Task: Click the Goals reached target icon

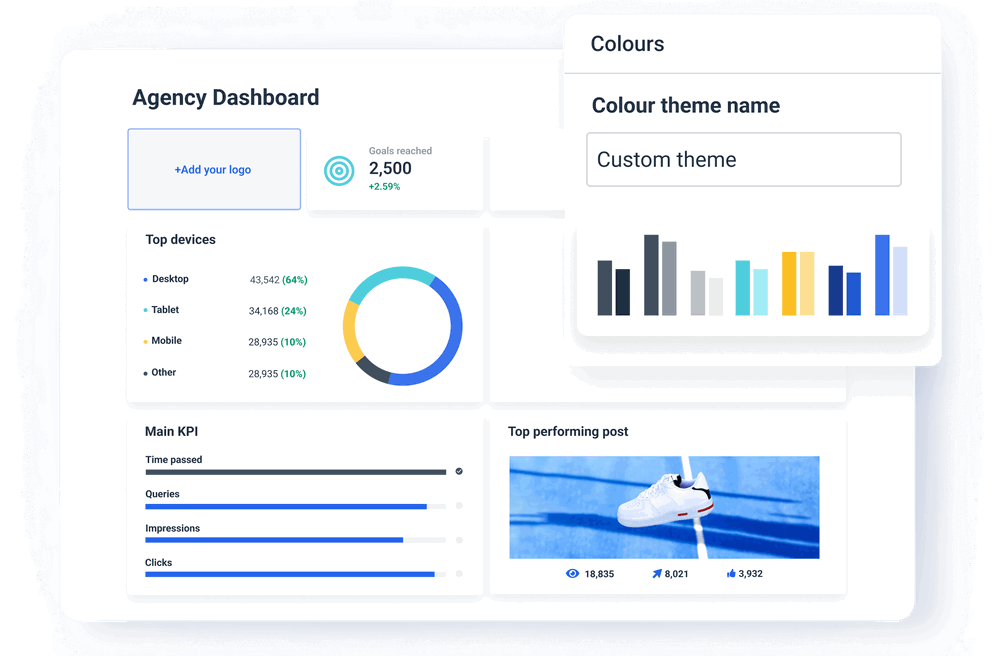Action: click(x=340, y=170)
